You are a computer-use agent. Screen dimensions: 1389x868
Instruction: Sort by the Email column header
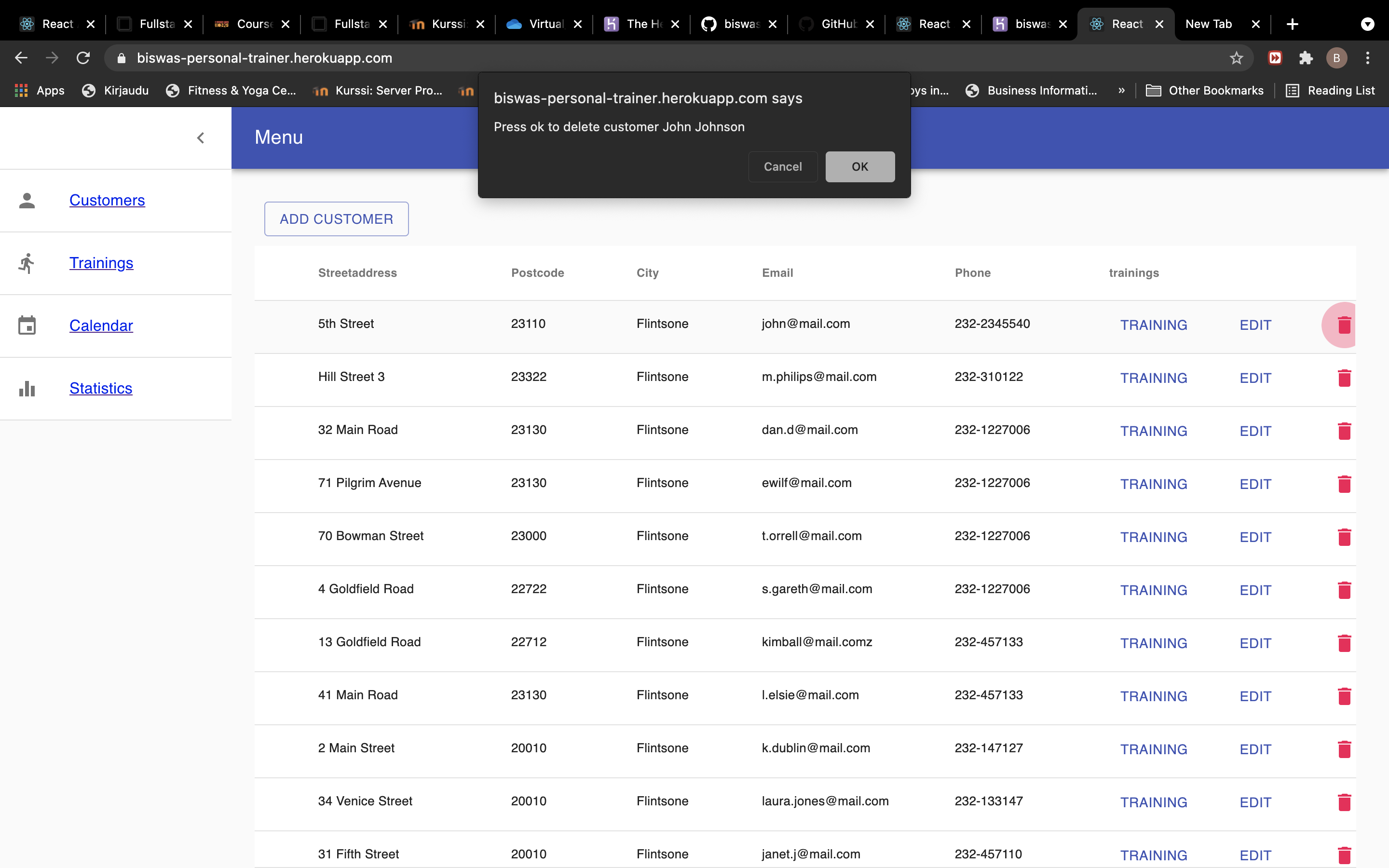pos(777,272)
